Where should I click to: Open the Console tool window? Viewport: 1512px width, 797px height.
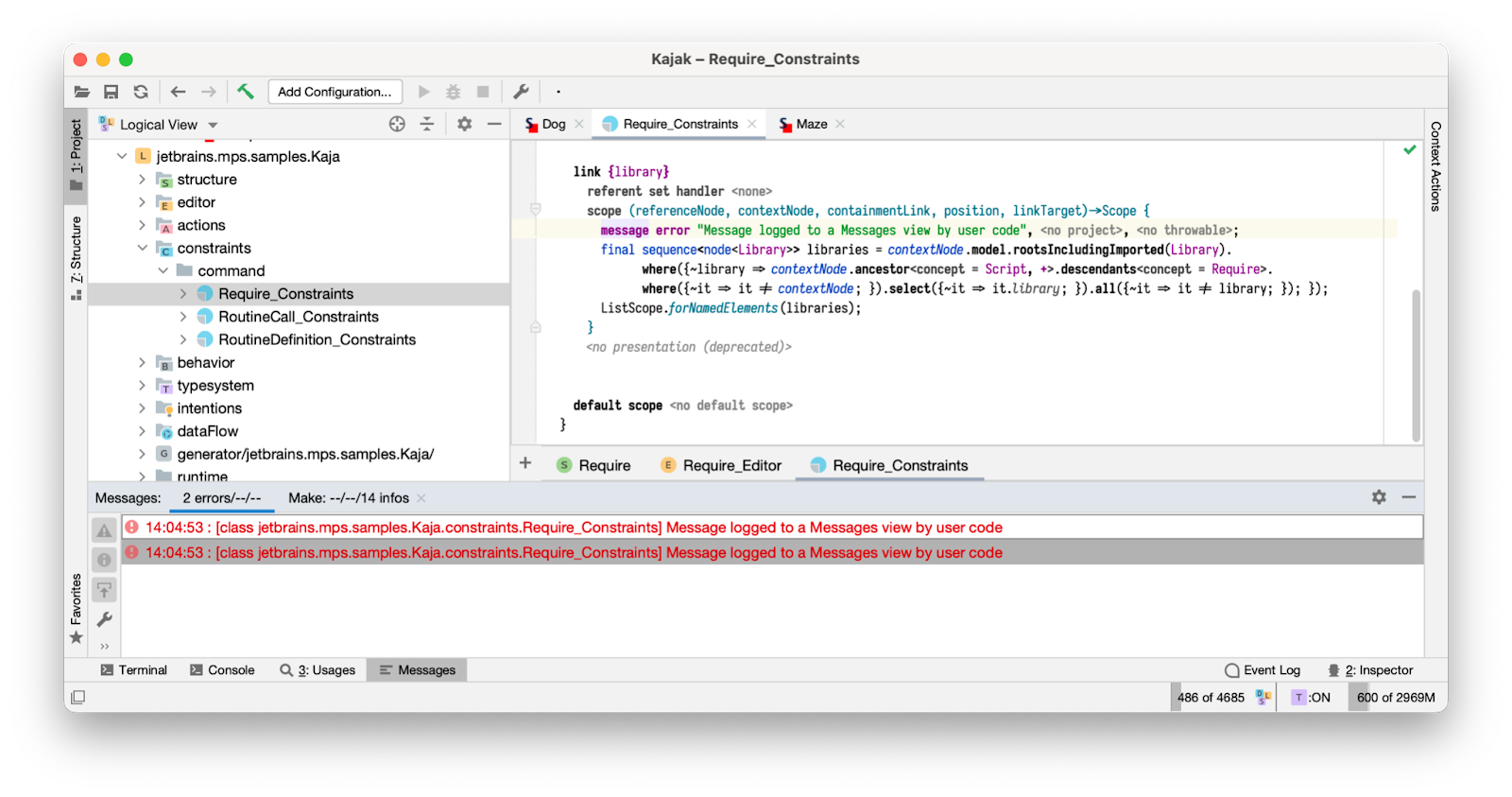[222, 670]
